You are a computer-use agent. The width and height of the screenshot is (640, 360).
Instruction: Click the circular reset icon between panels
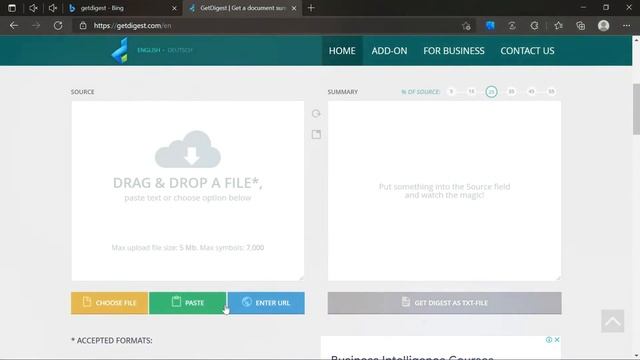click(316, 113)
